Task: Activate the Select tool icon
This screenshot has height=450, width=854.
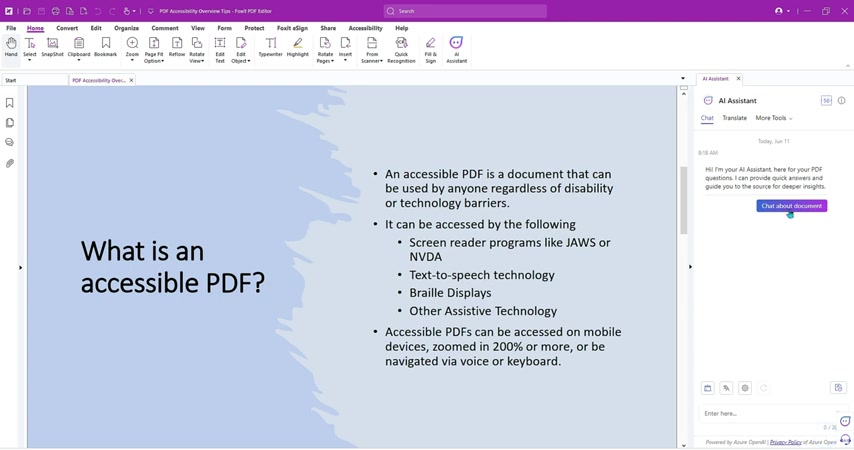Action: 30,44
